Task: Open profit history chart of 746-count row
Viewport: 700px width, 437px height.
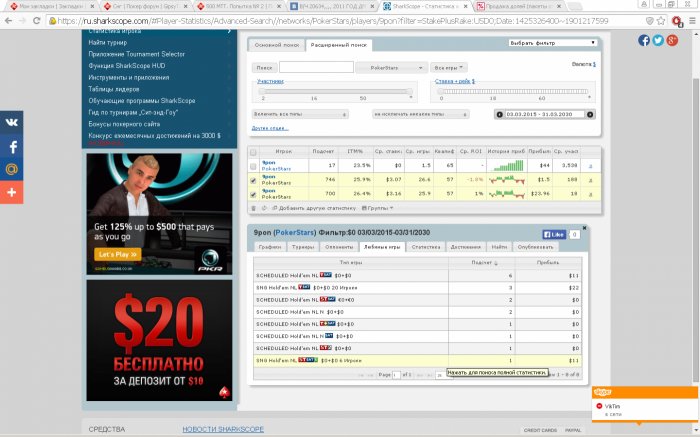Action: pos(506,179)
